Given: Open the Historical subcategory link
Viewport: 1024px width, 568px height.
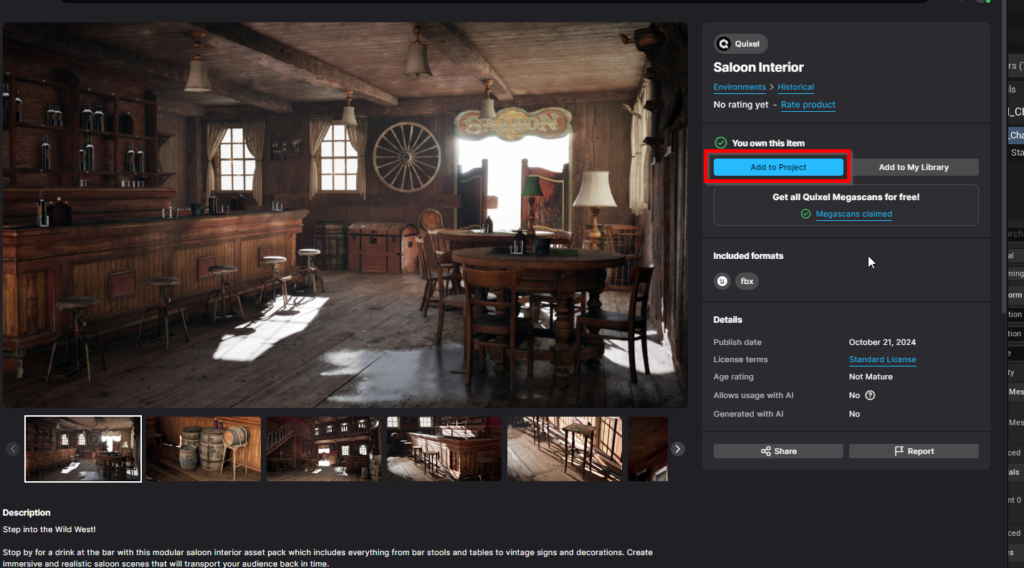Looking at the screenshot, I should [x=796, y=88].
